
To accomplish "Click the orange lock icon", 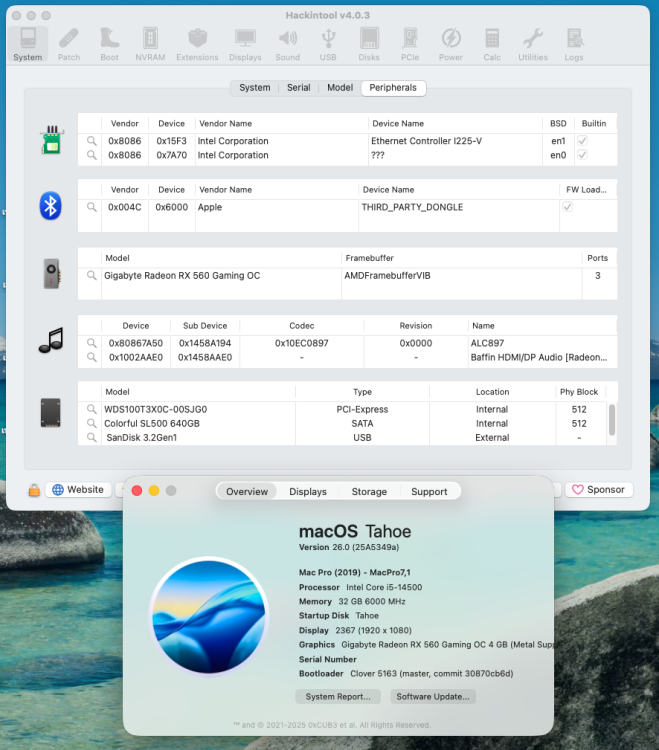I will click(x=34, y=490).
